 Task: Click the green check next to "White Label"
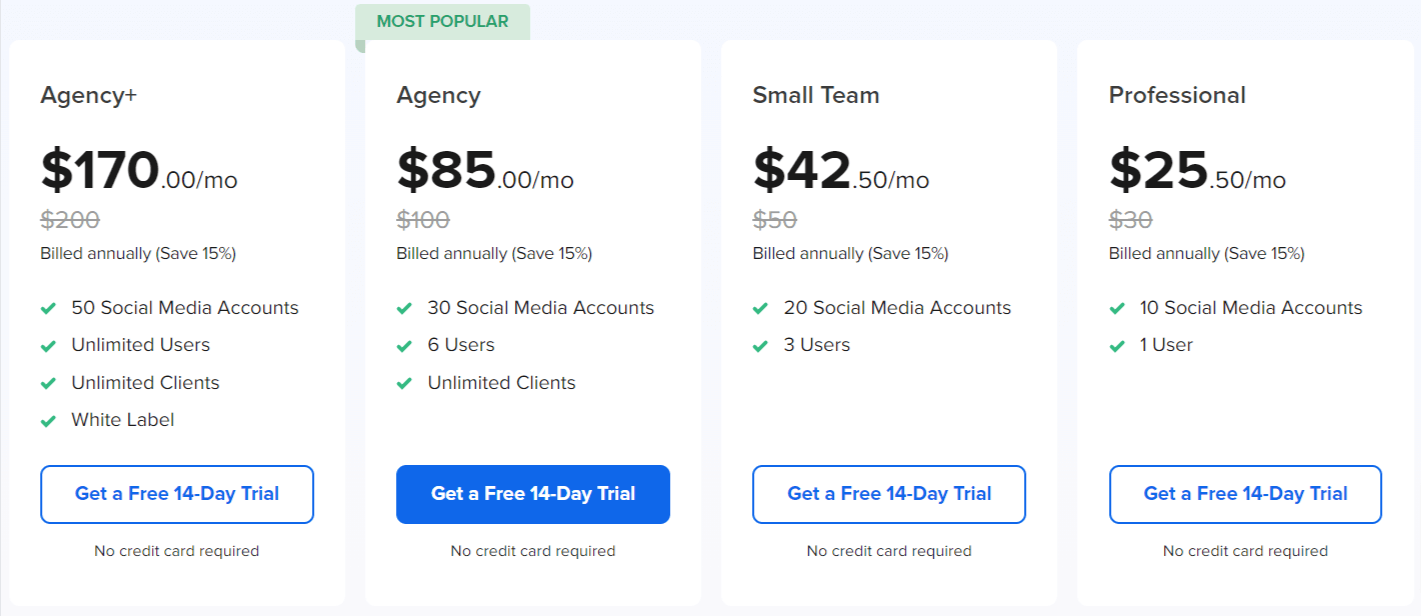pyautogui.click(x=47, y=420)
